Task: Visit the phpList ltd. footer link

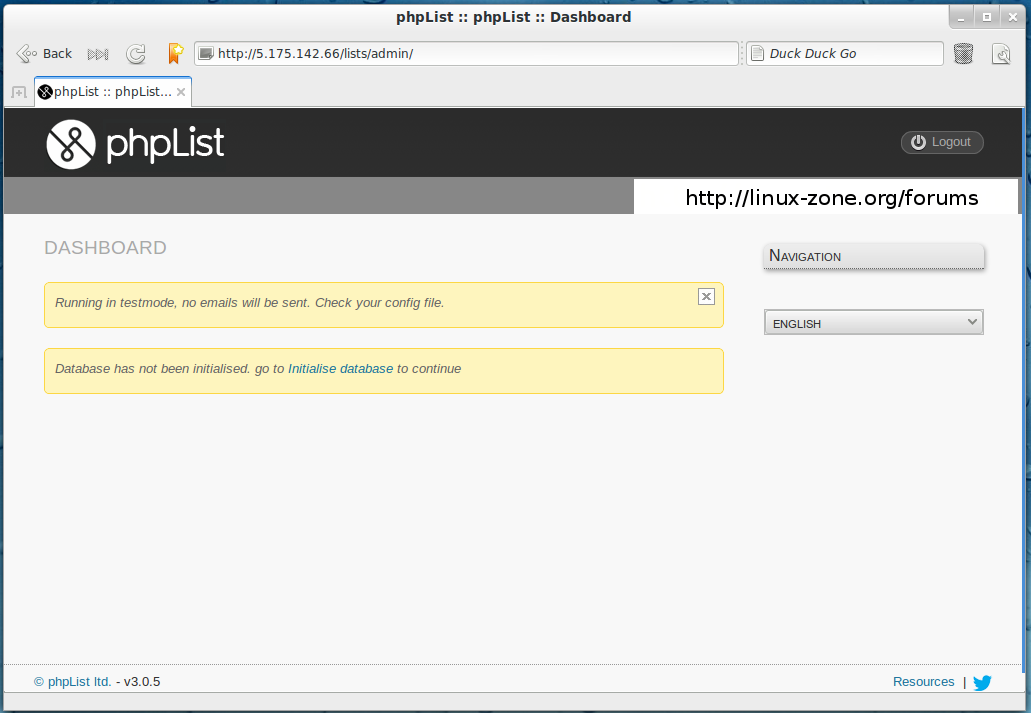Action: pyautogui.click(x=79, y=682)
